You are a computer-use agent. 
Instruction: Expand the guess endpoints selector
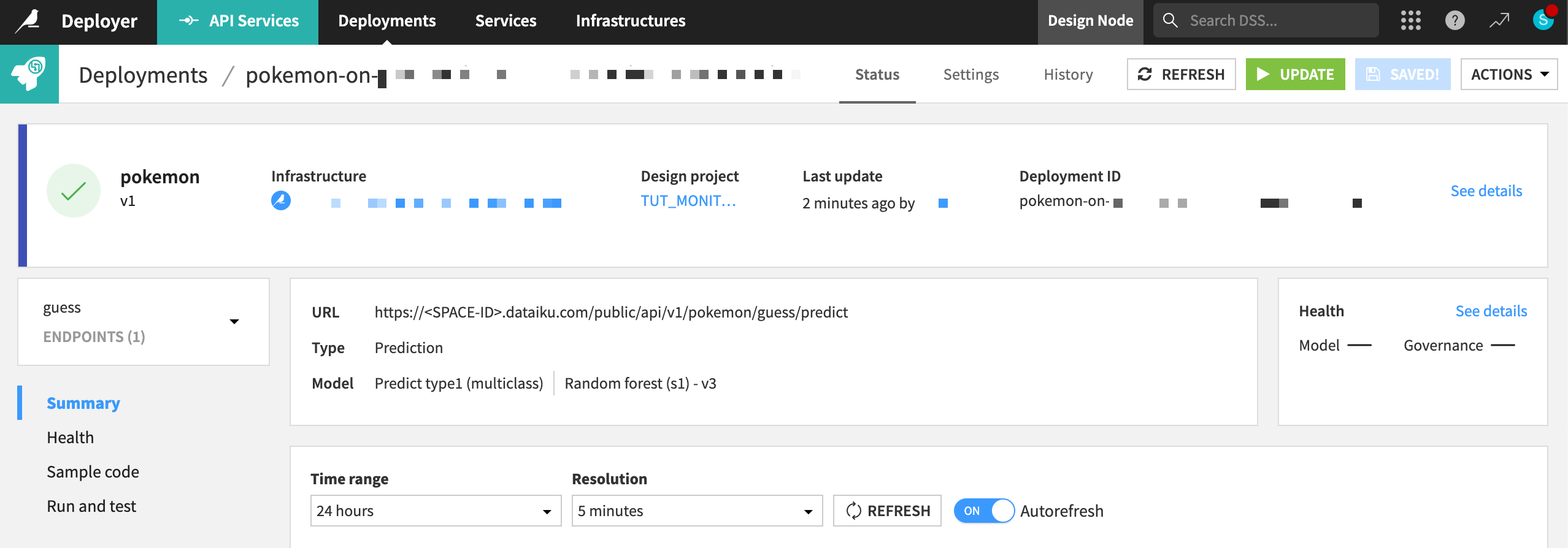pos(144,322)
